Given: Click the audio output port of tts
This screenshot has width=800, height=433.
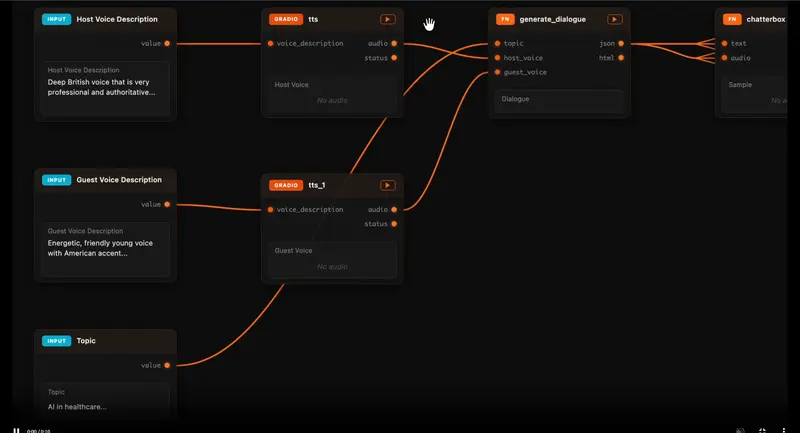Looking at the screenshot, I should tap(395, 44).
